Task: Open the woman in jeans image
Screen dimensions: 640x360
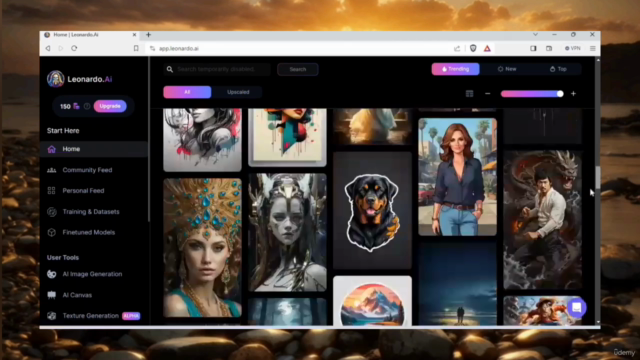Action: [458, 177]
